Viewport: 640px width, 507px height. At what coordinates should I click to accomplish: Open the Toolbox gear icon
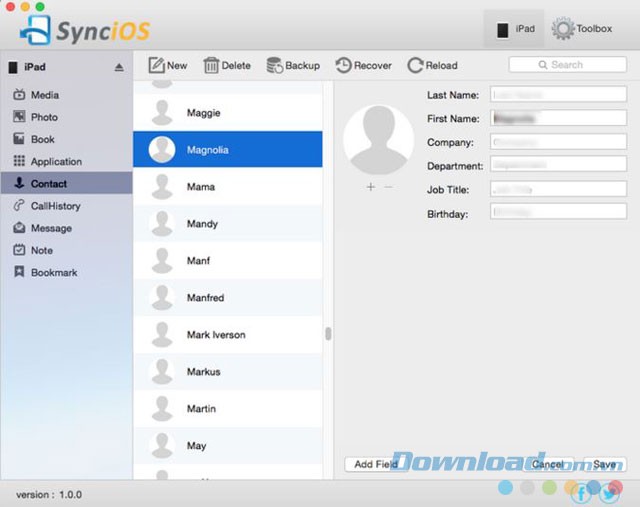pyautogui.click(x=563, y=29)
